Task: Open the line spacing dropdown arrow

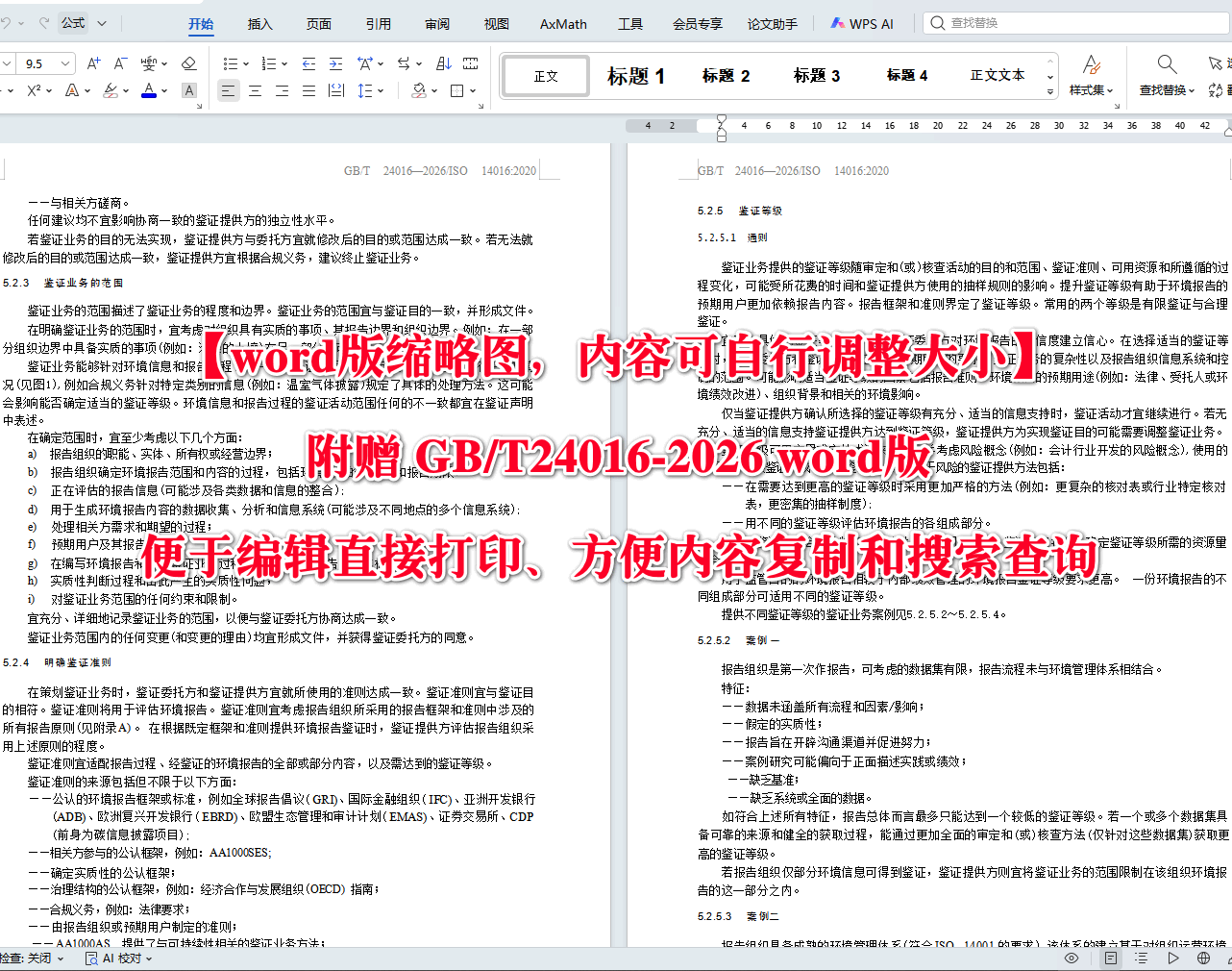Action: [382, 90]
